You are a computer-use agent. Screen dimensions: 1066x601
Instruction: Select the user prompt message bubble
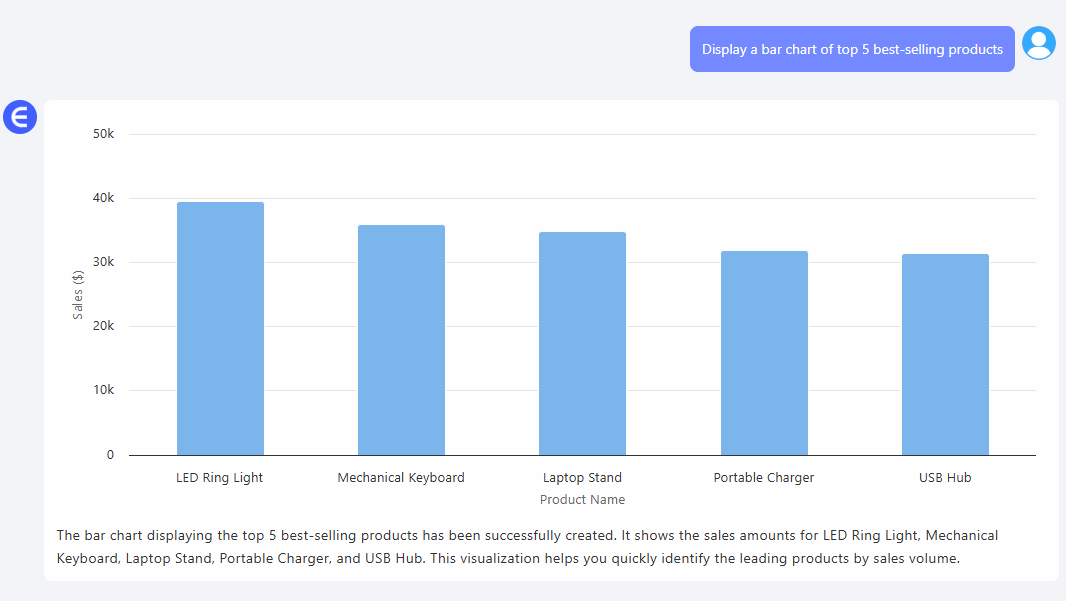[852, 49]
